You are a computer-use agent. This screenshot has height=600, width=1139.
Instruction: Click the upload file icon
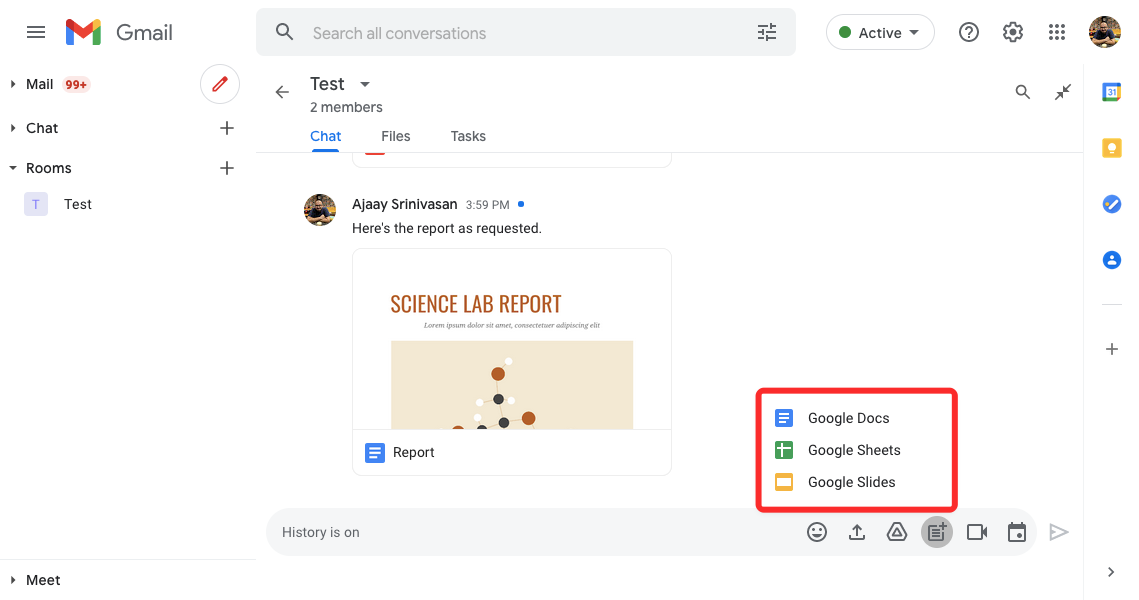[x=857, y=532]
